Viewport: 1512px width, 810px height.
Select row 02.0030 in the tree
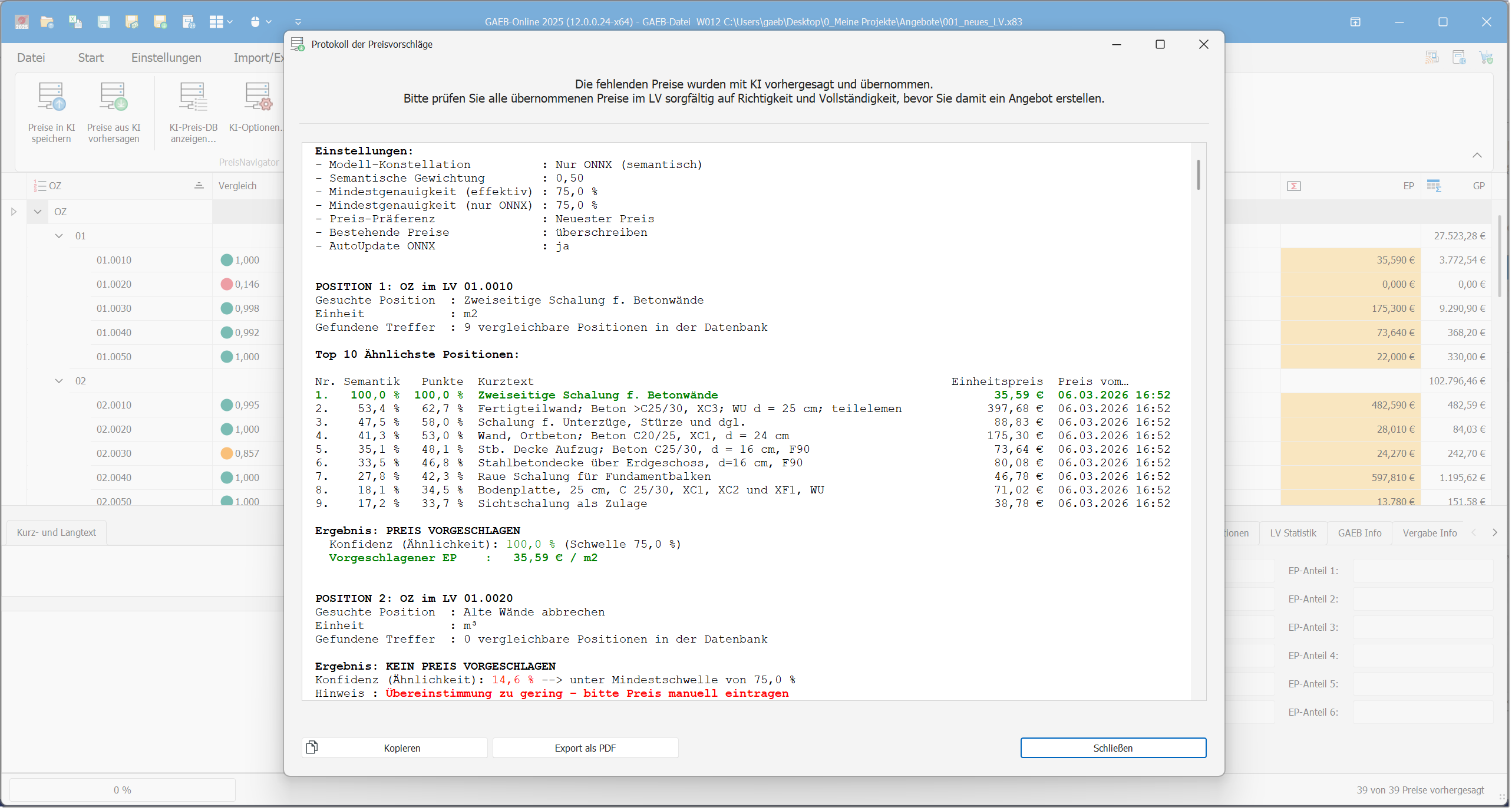(x=114, y=453)
